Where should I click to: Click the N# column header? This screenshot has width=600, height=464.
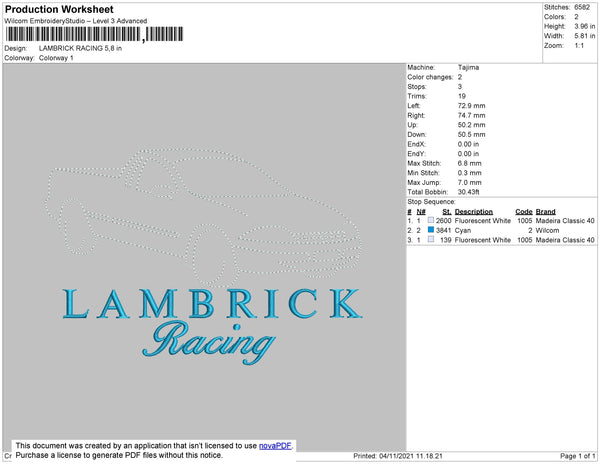[421, 212]
